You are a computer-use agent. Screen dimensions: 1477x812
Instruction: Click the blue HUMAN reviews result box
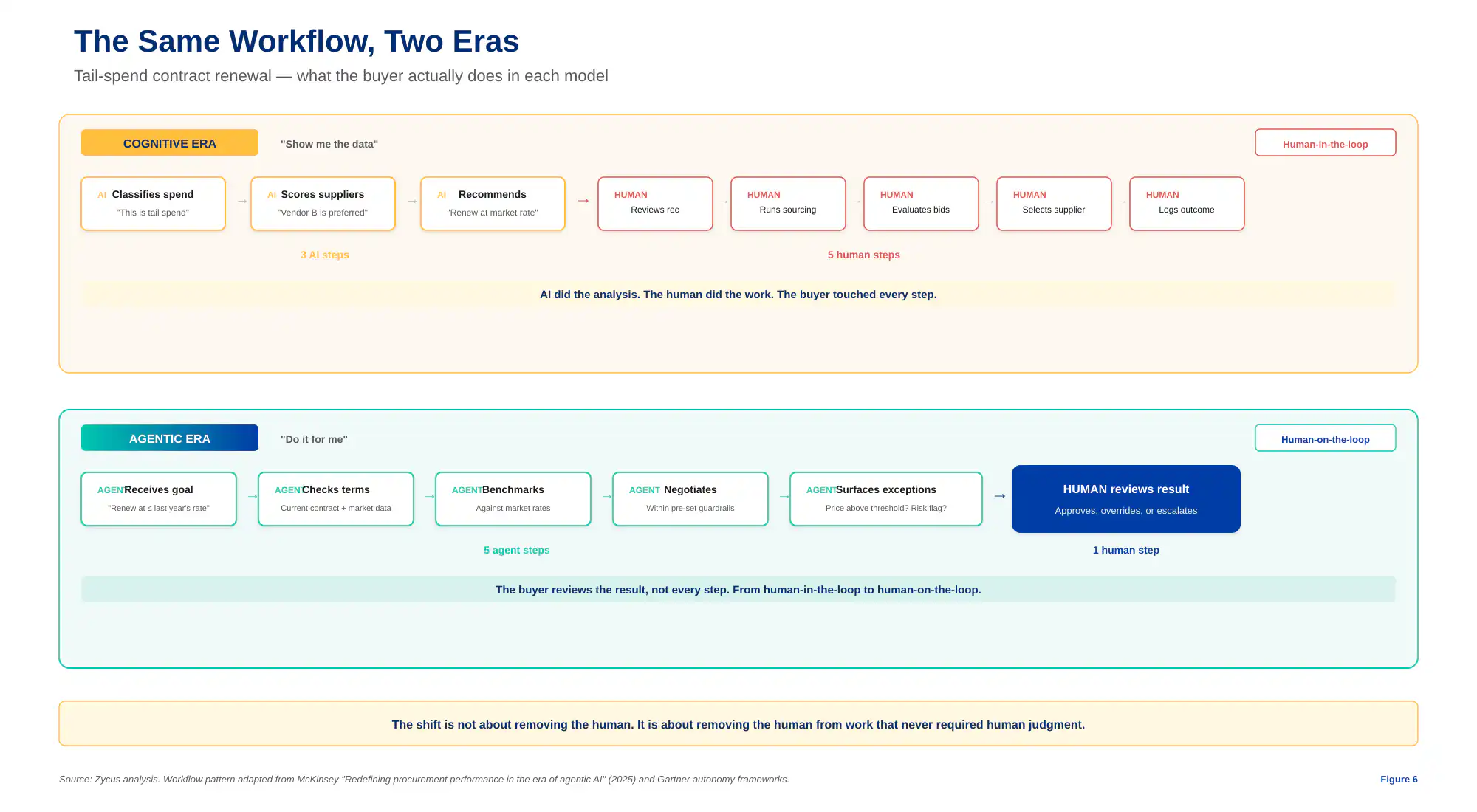tap(1126, 499)
